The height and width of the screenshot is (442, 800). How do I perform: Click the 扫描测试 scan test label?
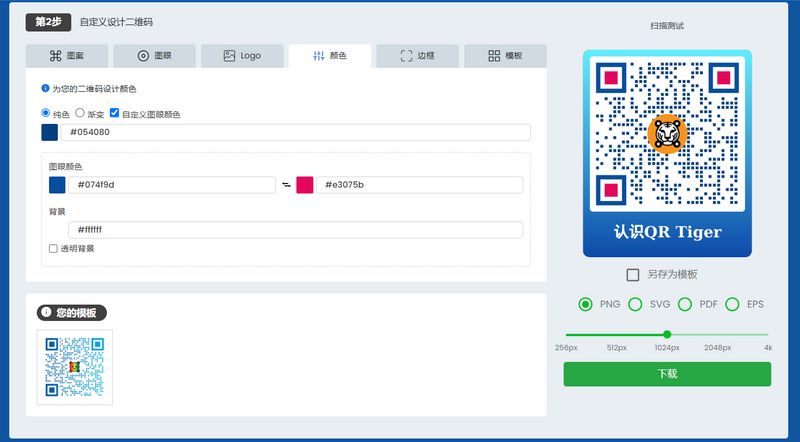(x=667, y=26)
